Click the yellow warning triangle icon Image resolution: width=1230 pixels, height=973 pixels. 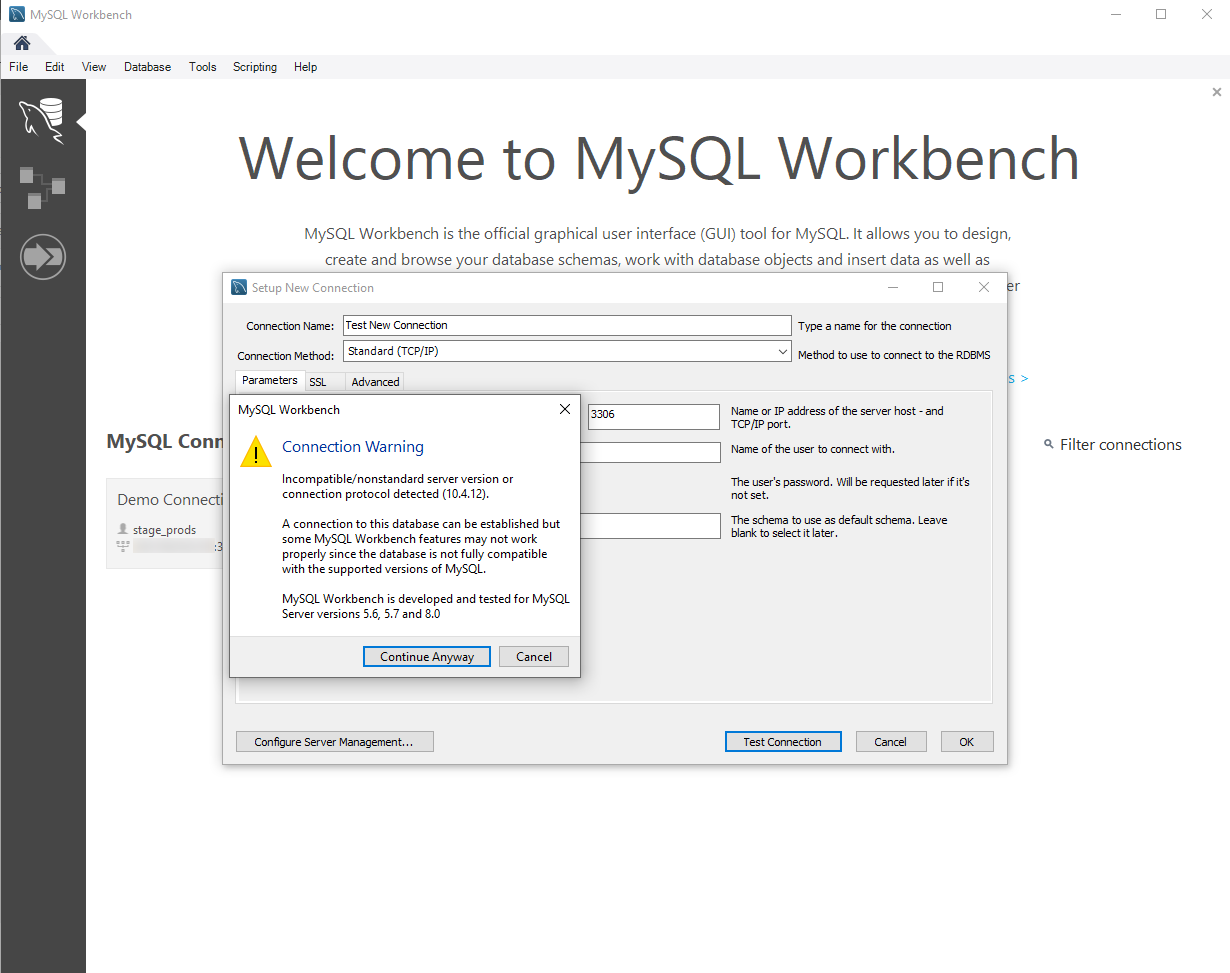[x=256, y=452]
